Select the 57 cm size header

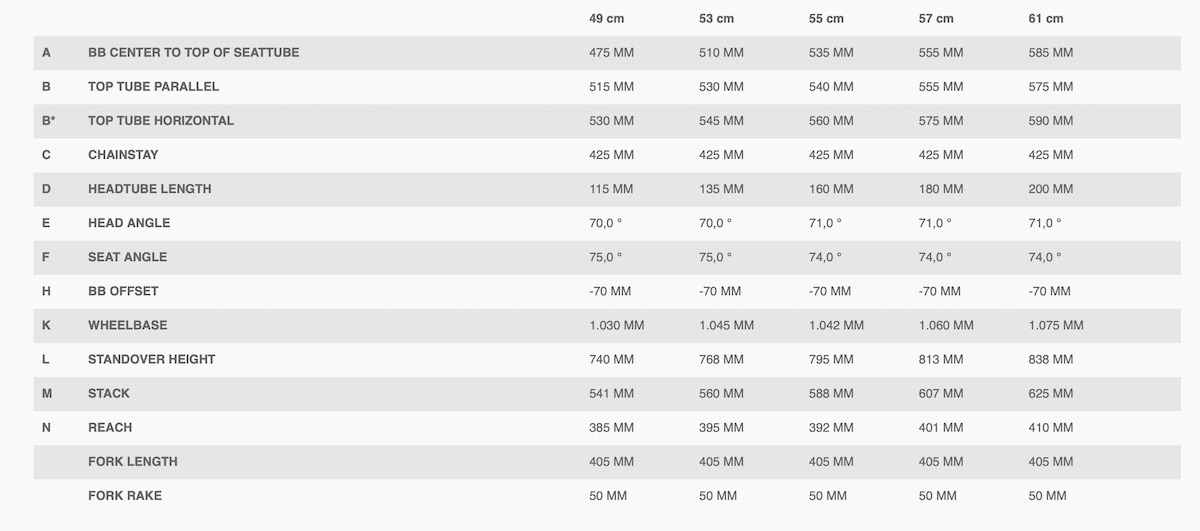[x=936, y=18]
